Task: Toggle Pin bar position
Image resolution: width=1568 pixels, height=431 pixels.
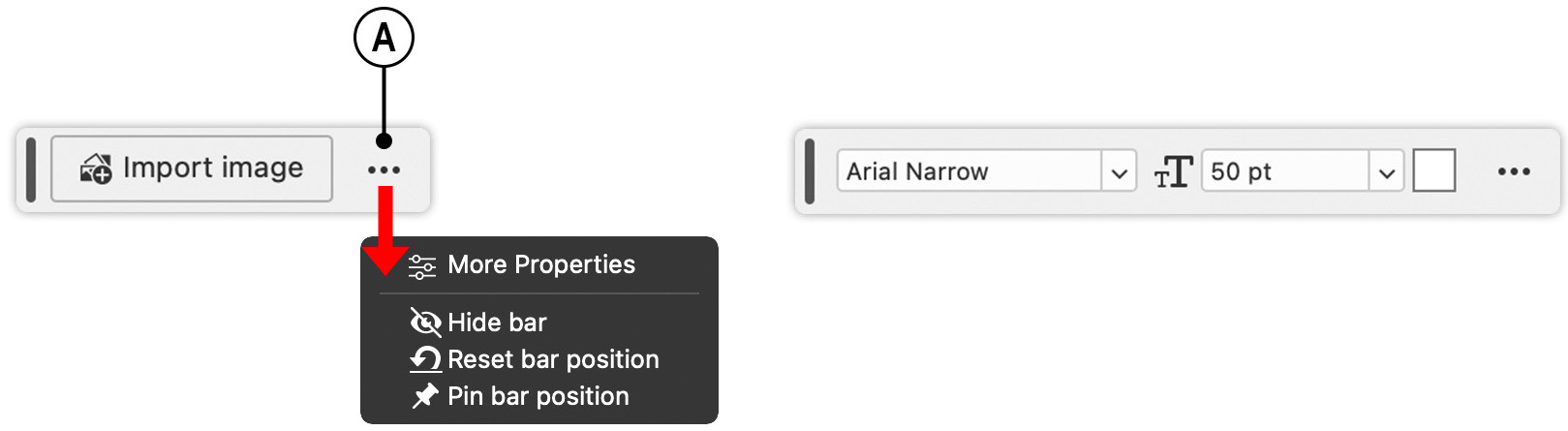Action: 538,396
